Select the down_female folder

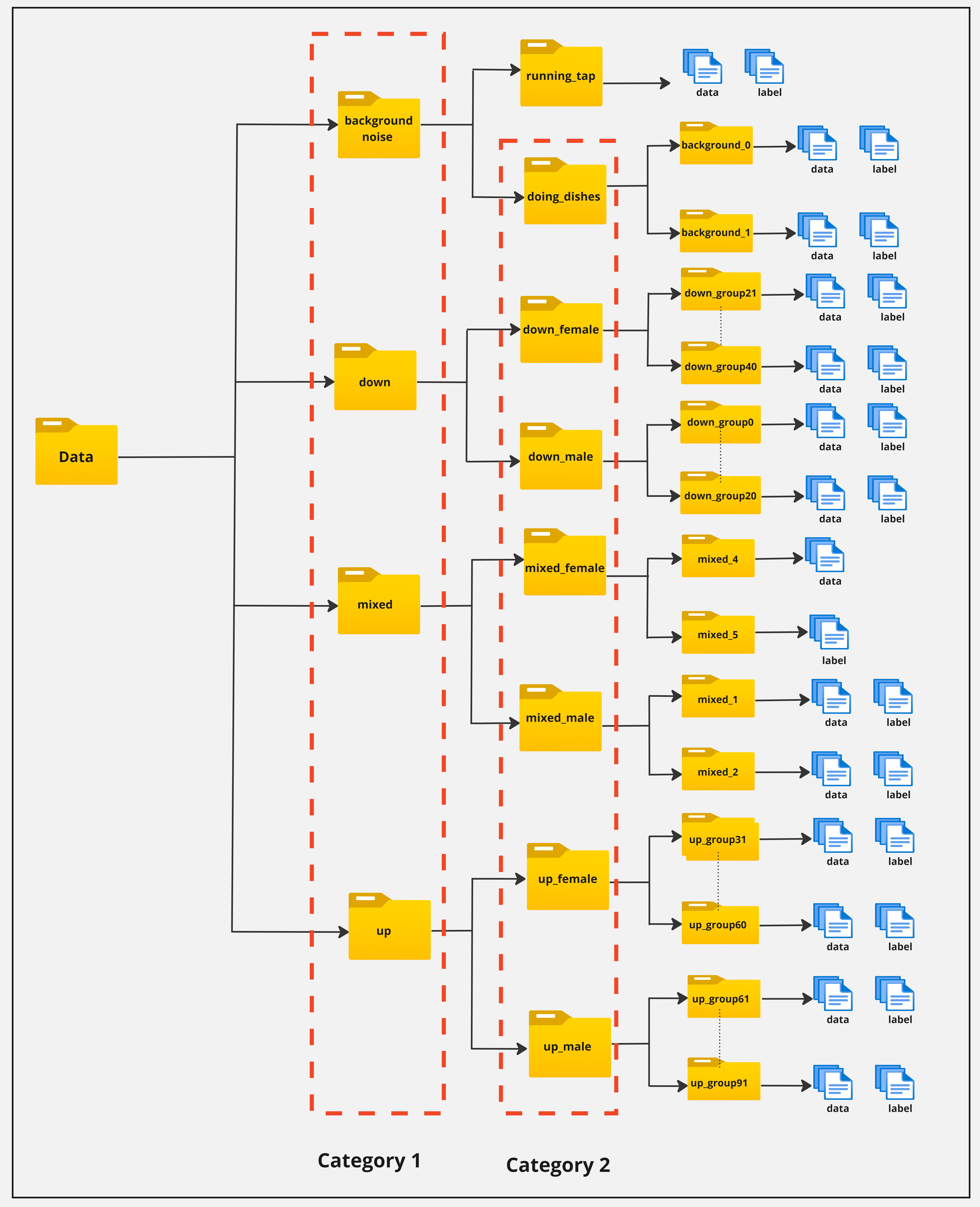pyautogui.click(x=561, y=330)
